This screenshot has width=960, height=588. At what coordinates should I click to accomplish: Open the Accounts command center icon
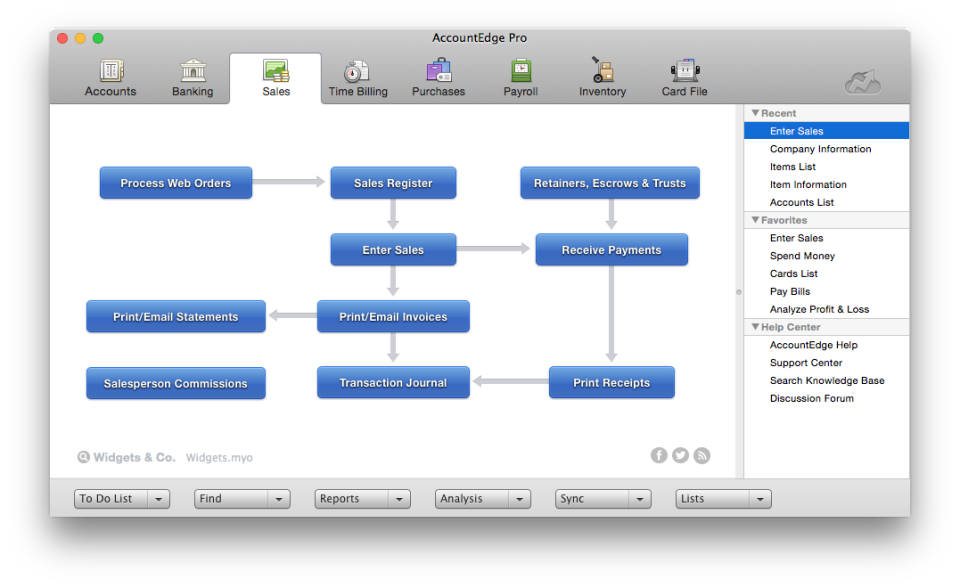[109, 75]
